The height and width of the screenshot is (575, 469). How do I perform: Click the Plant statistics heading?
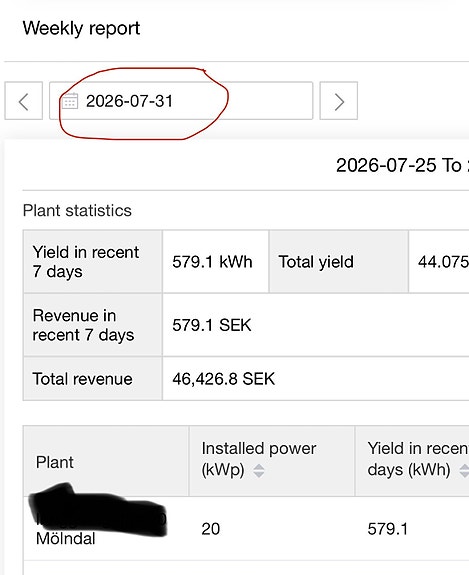(x=77, y=210)
